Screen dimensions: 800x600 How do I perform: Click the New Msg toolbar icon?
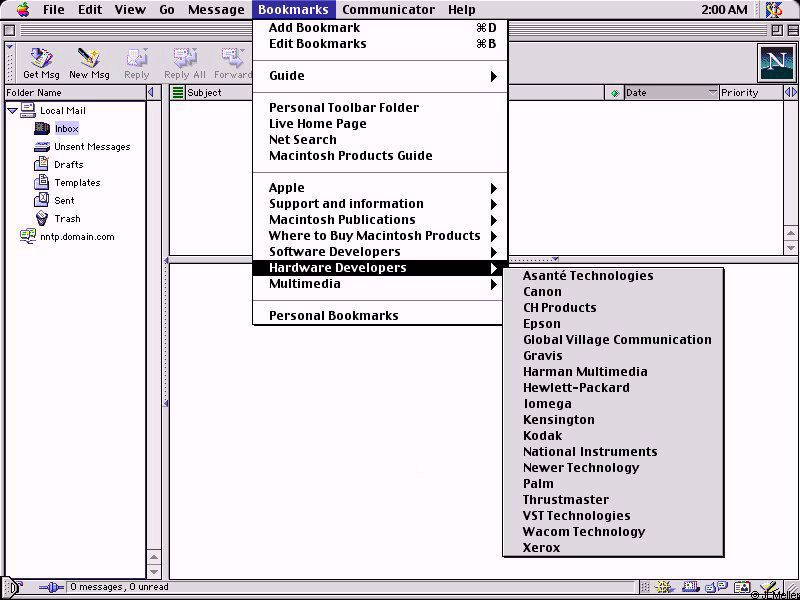click(89, 63)
